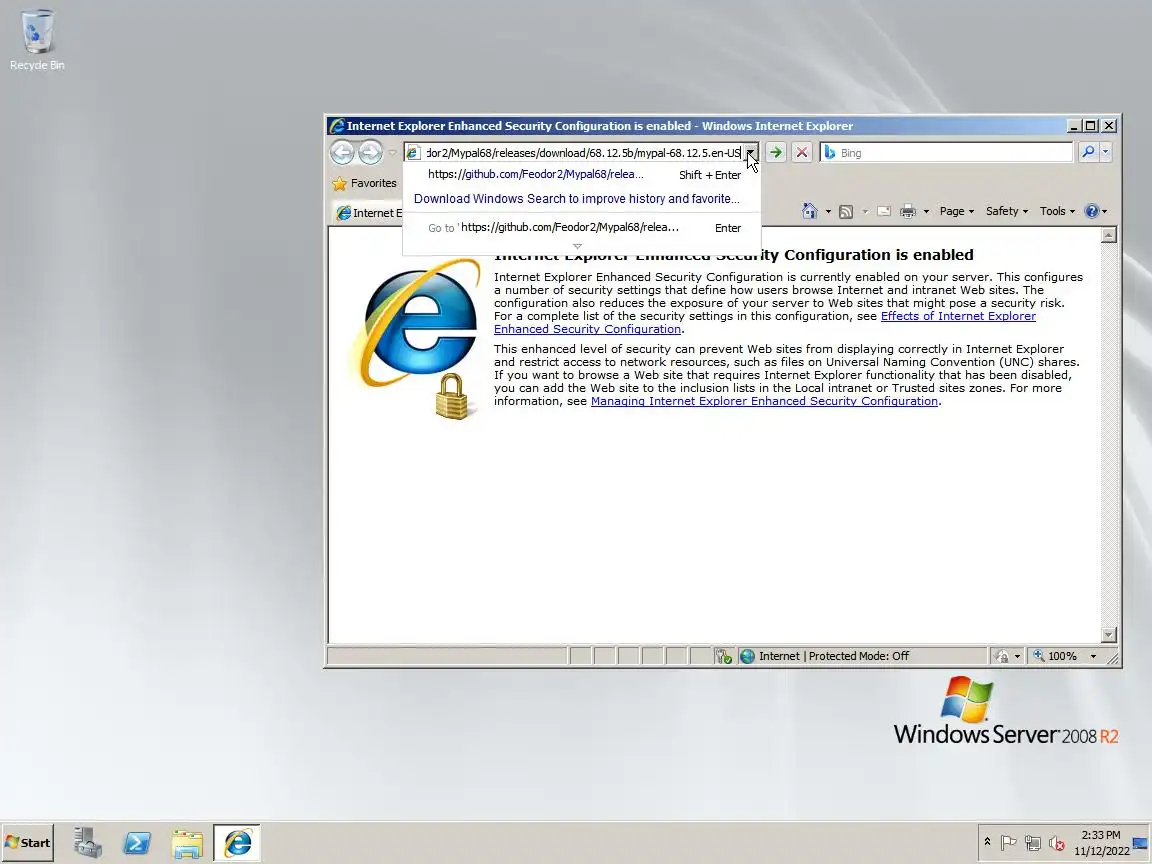Open the Recycle Bin desktop icon
Screen dimensions: 1152x864
click(37, 40)
